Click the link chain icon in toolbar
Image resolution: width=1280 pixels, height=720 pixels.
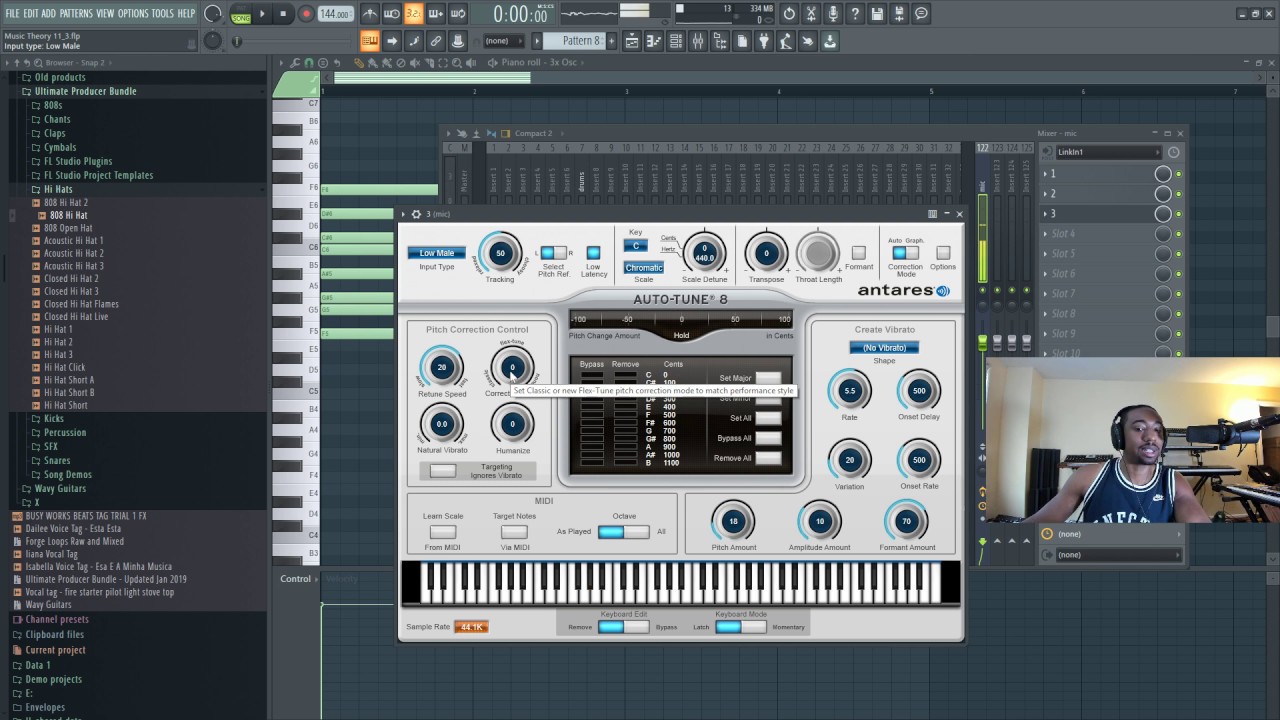point(436,41)
